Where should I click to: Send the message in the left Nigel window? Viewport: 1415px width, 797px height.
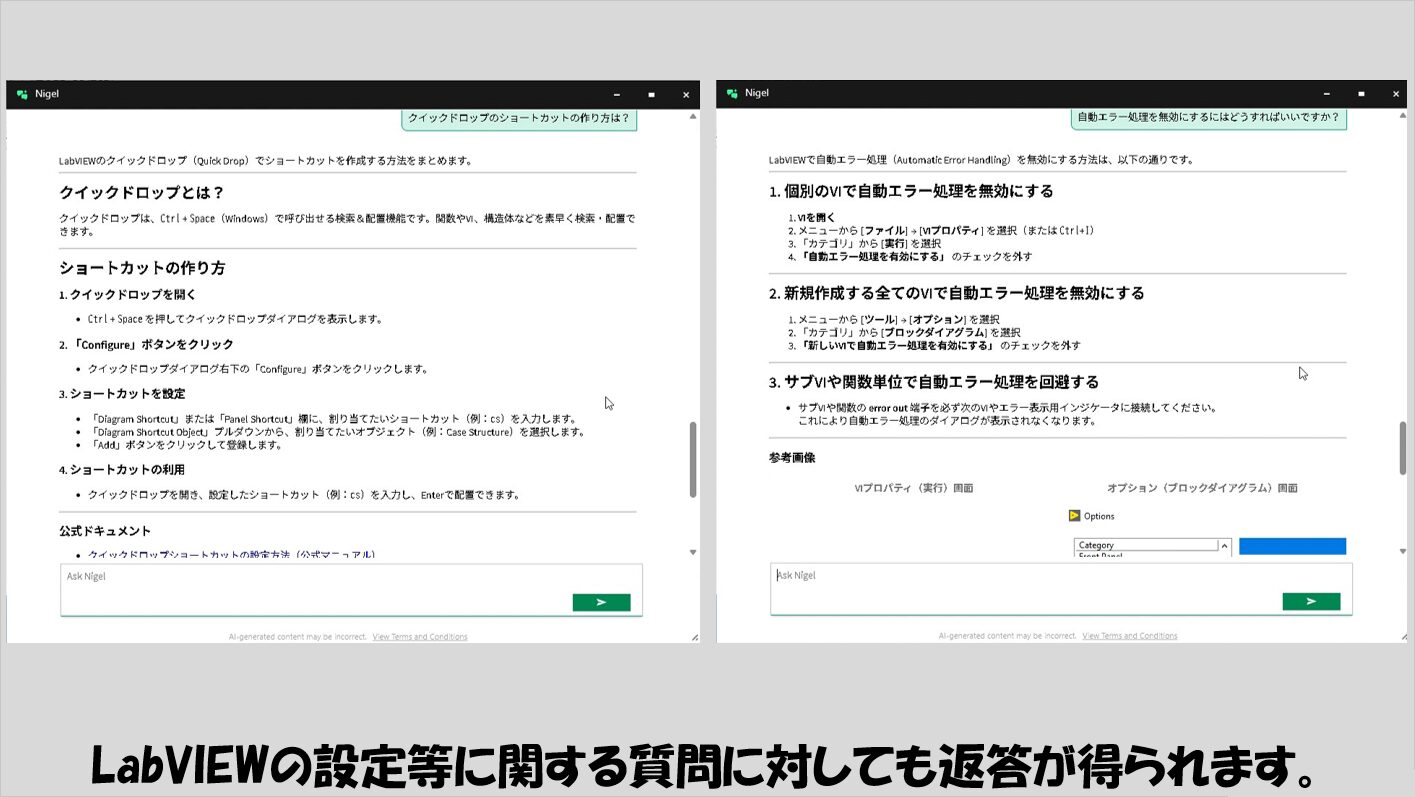click(x=601, y=602)
